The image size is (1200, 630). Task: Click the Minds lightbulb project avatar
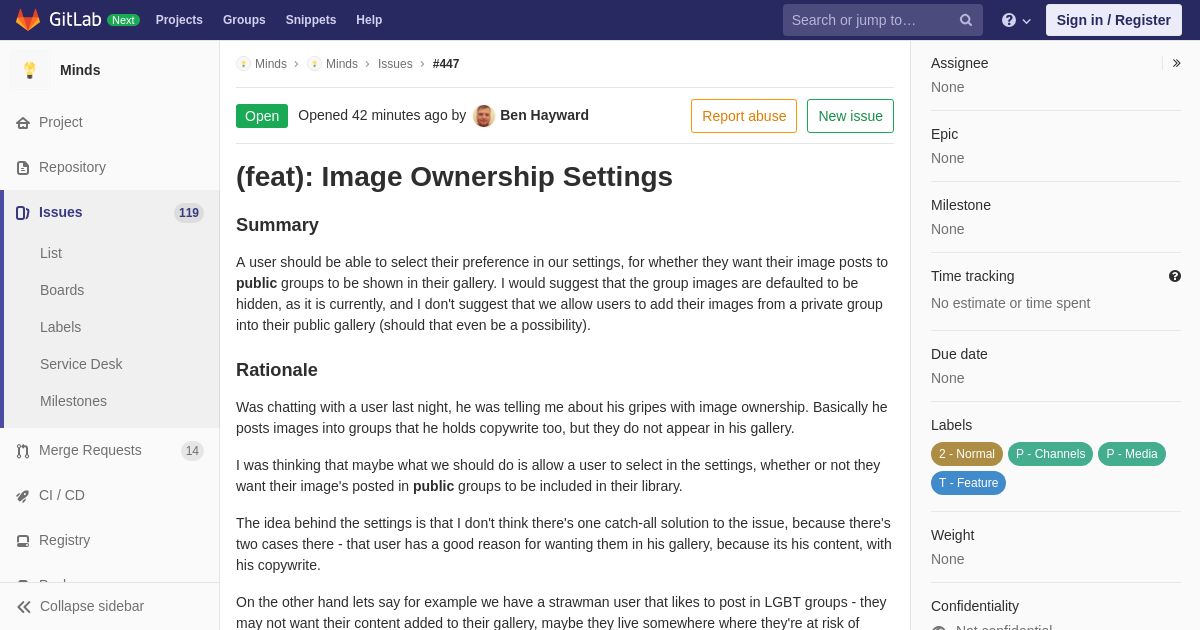pos(30,70)
